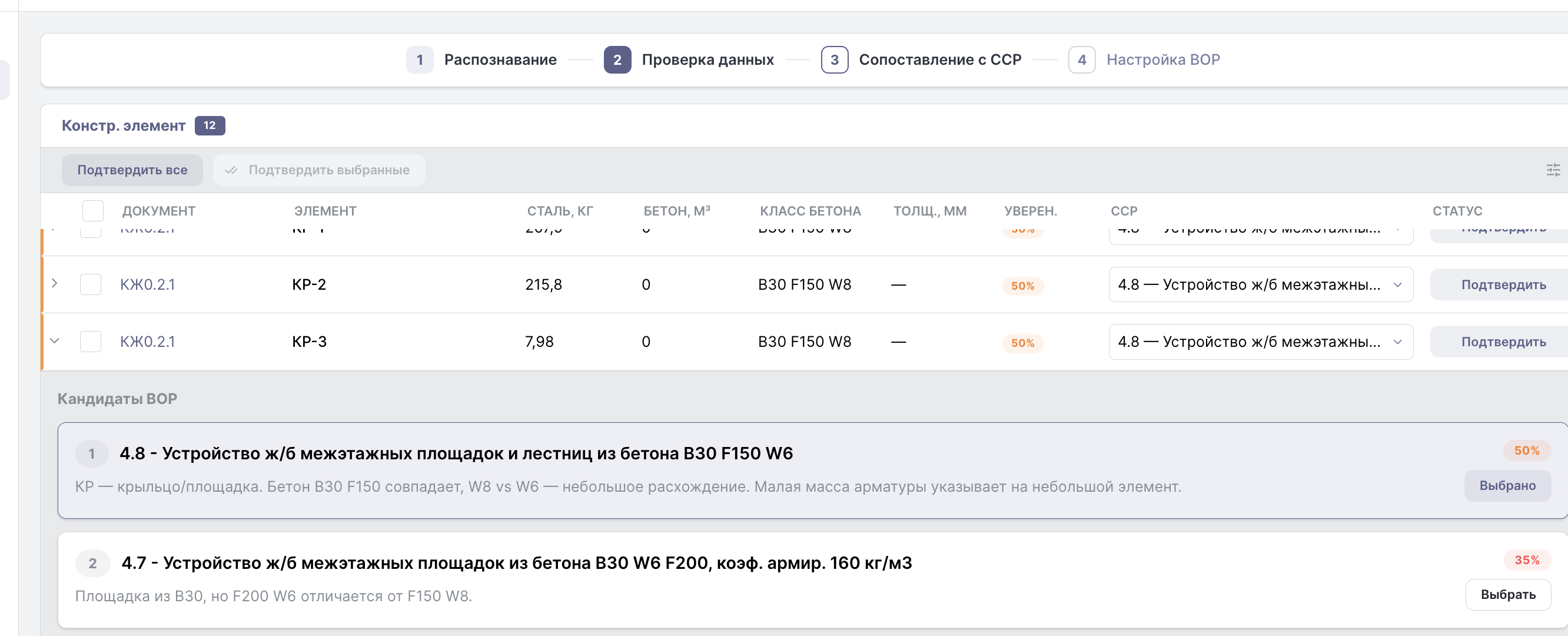
Task: Click 50% confidence badge in КР-3 row
Action: tap(1022, 343)
